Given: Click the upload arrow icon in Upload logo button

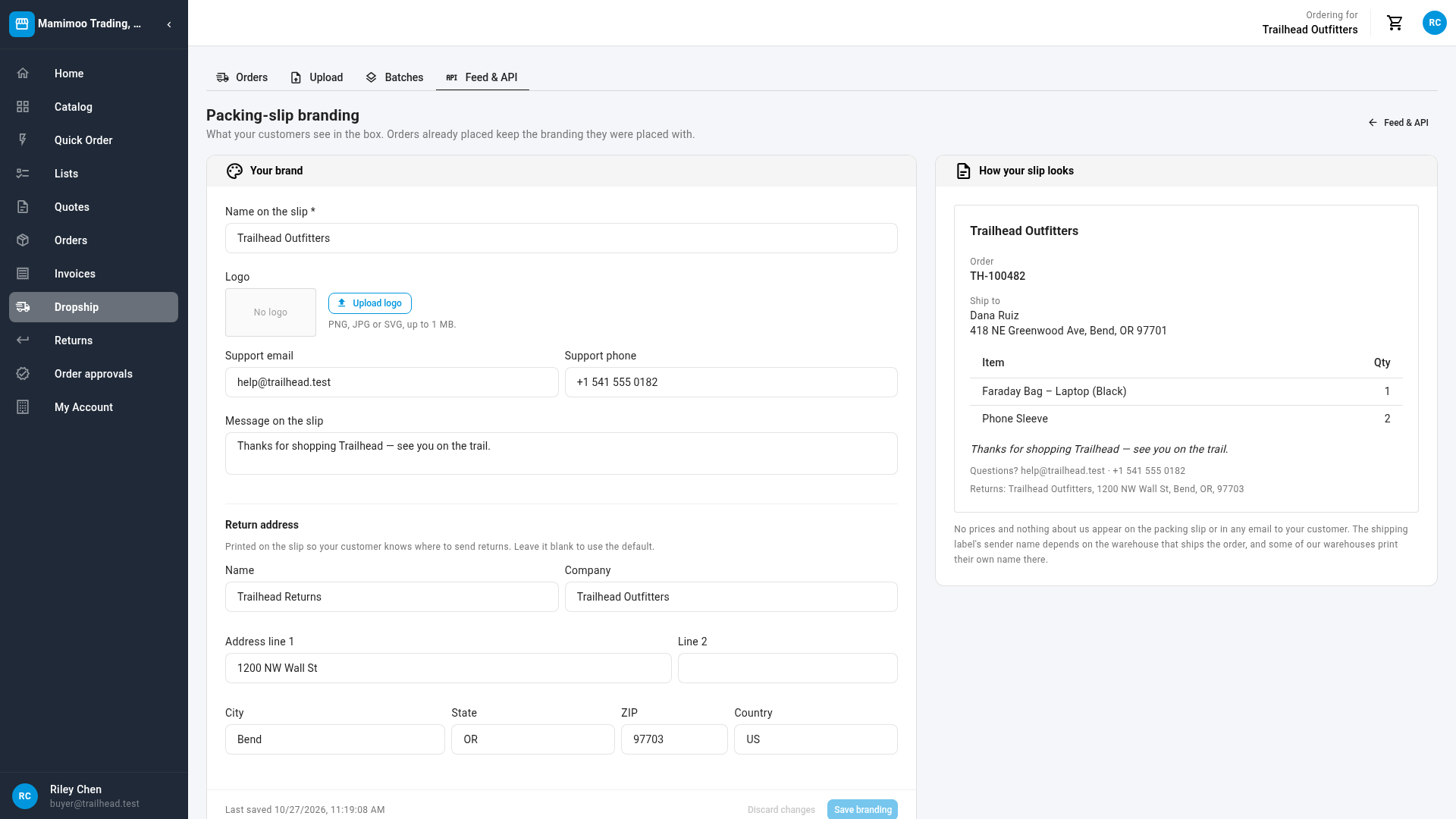Looking at the screenshot, I should 342,303.
